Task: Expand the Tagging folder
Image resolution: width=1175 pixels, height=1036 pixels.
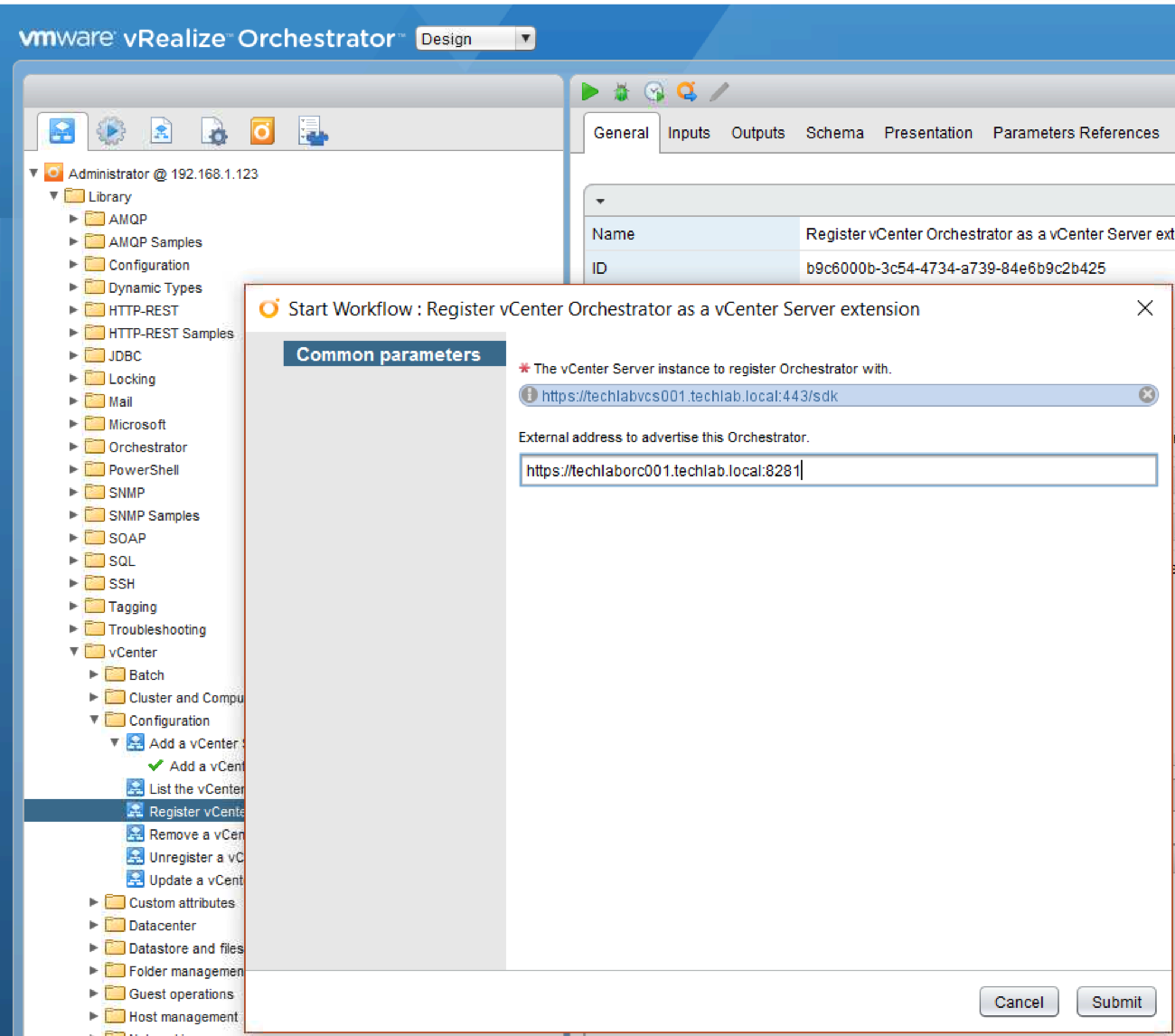Action: point(74,606)
